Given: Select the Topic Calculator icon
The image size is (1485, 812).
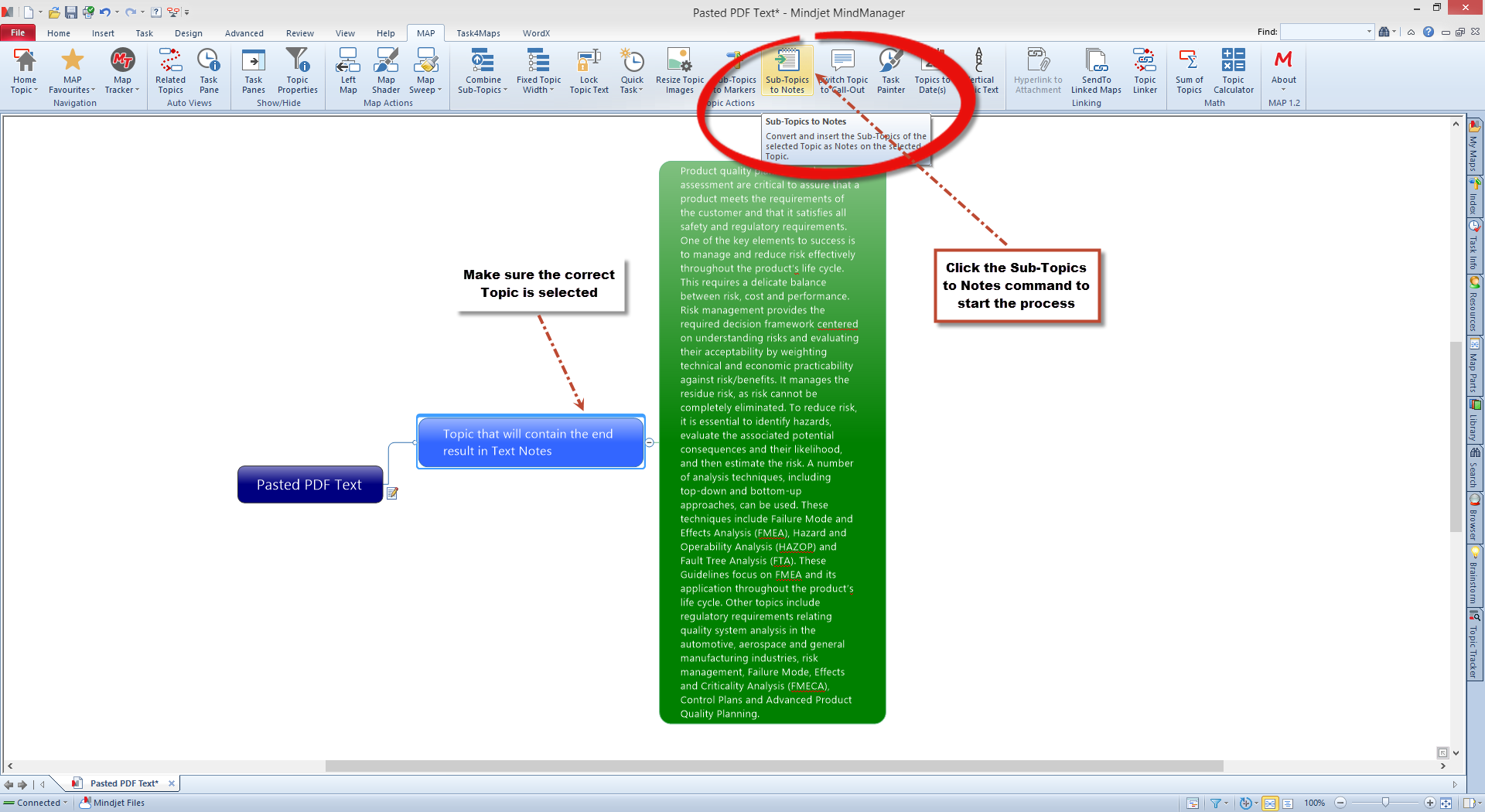Looking at the screenshot, I should (x=1233, y=70).
